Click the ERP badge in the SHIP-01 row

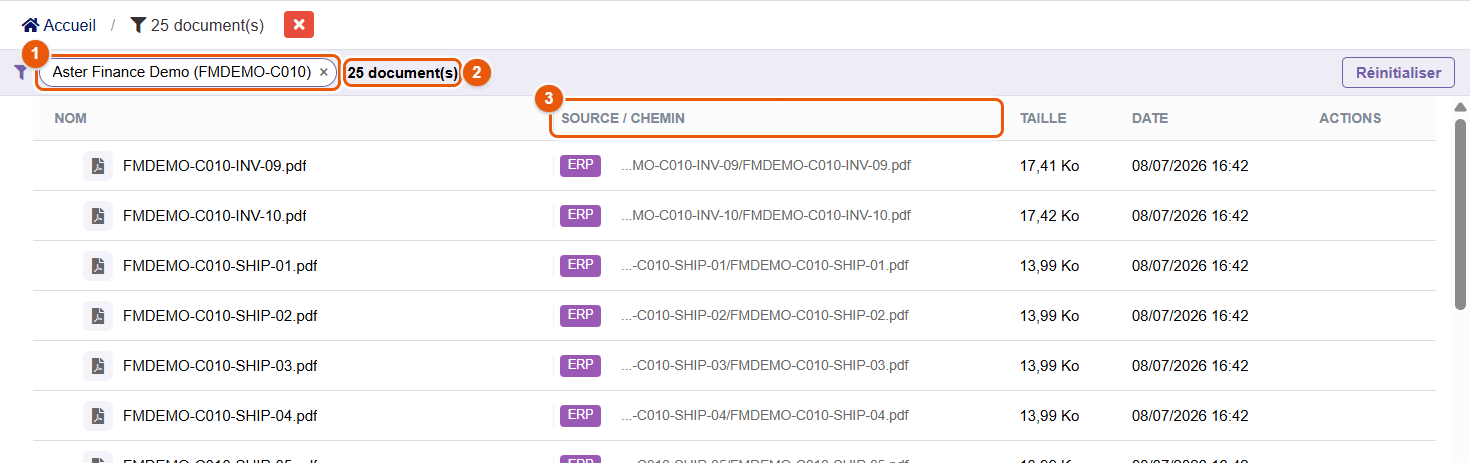(x=580, y=265)
